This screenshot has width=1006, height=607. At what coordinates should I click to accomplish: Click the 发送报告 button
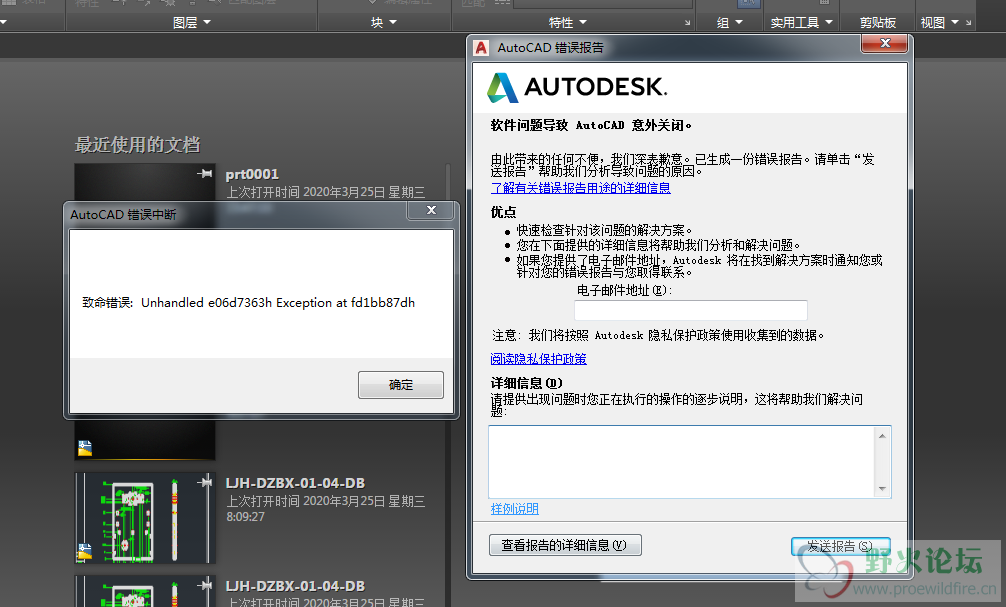pyautogui.click(x=840, y=546)
